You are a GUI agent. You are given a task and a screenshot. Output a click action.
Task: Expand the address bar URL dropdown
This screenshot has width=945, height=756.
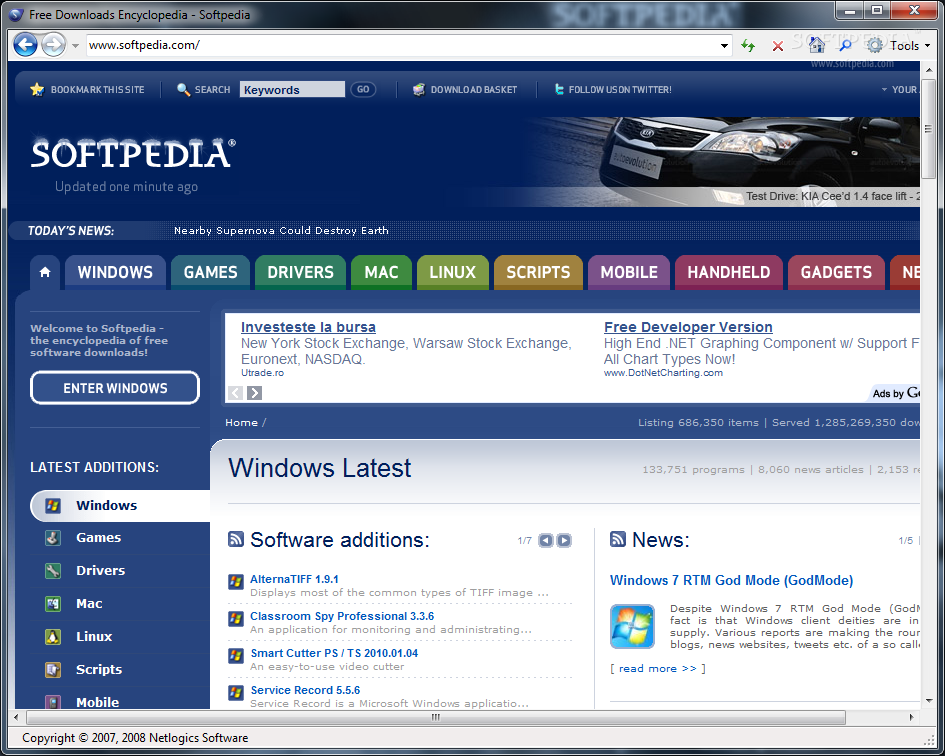point(724,46)
